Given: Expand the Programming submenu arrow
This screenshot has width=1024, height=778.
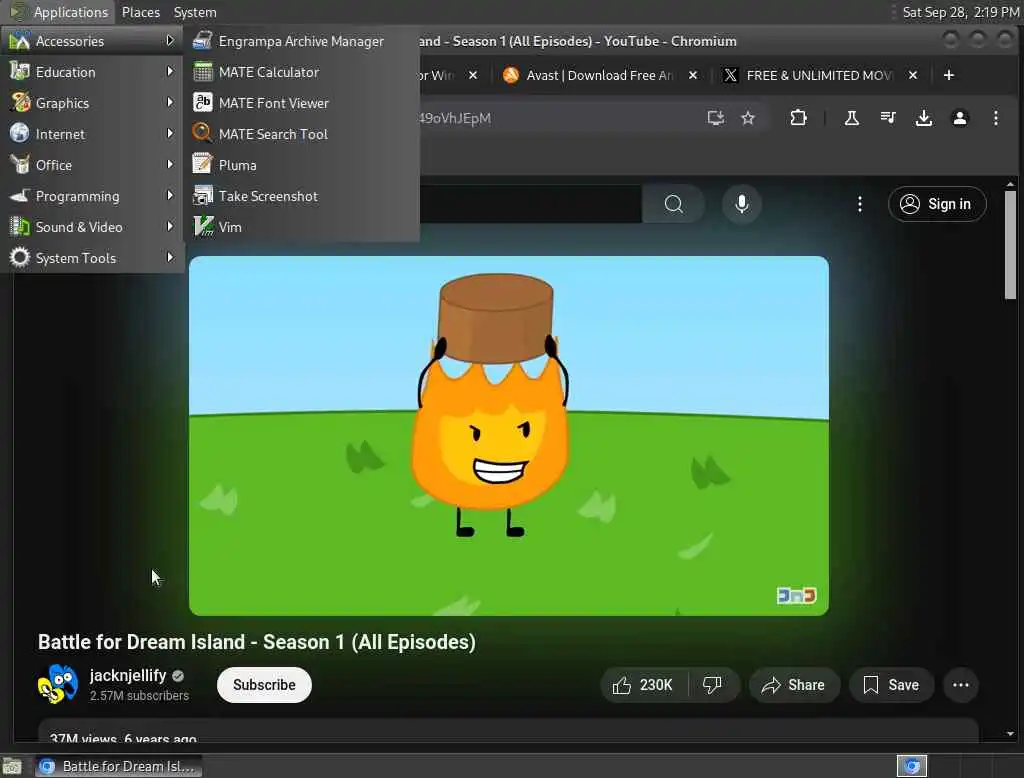Looking at the screenshot, I should click(x=170, y=195).
